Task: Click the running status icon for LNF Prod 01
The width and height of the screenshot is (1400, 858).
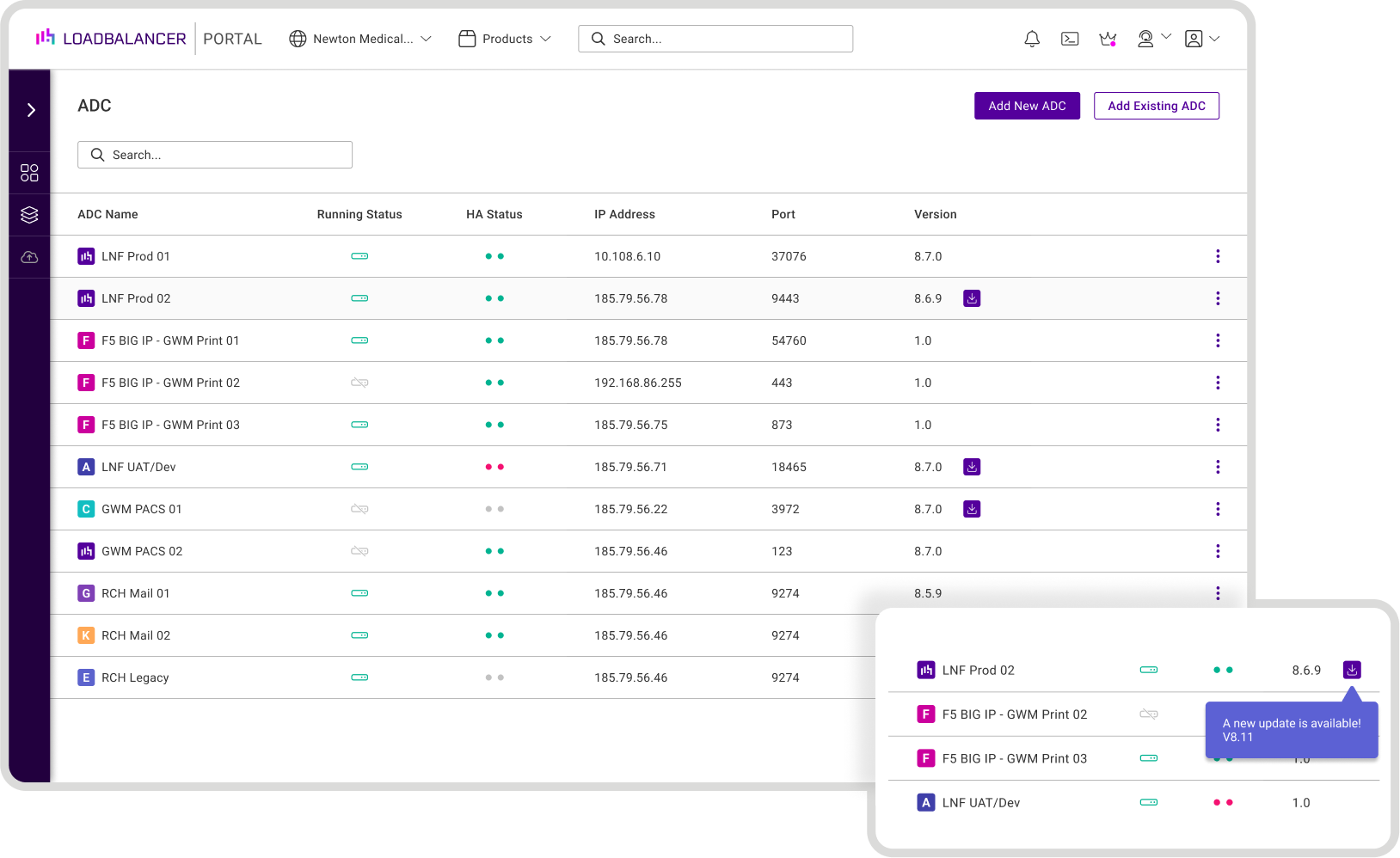Action: pos(359,256)
